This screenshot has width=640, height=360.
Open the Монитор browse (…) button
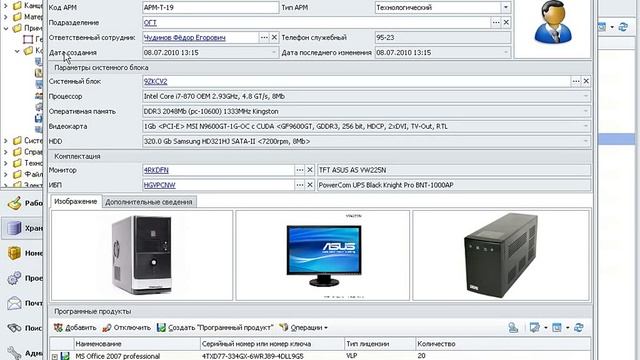pyautogui.click(x=300, y=170)
